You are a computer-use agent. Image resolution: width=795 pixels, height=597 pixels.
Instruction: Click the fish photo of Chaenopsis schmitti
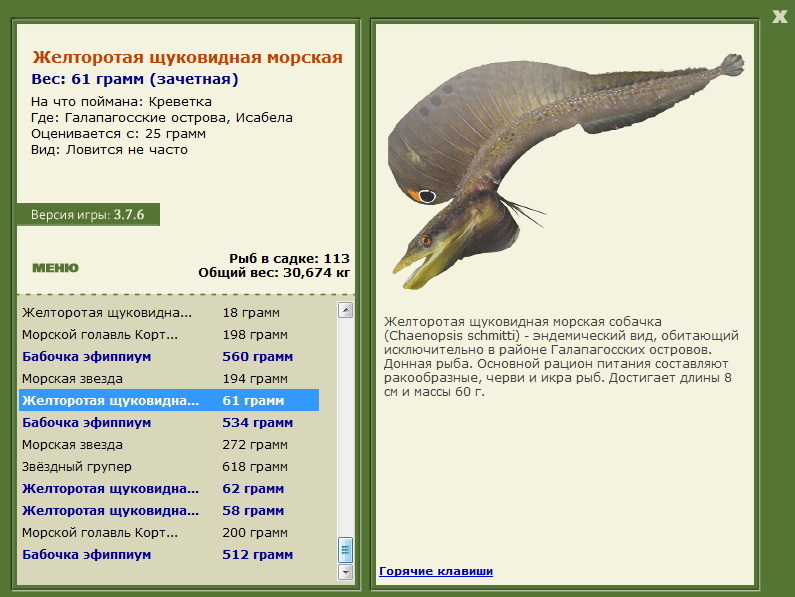point(565,170)
